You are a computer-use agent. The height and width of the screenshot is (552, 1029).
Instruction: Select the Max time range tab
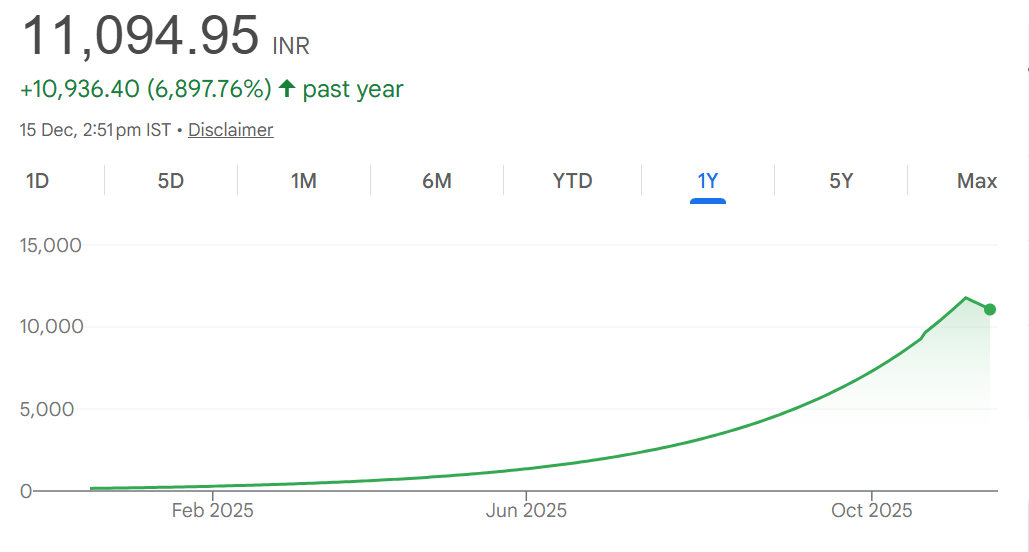click(977, 181)
